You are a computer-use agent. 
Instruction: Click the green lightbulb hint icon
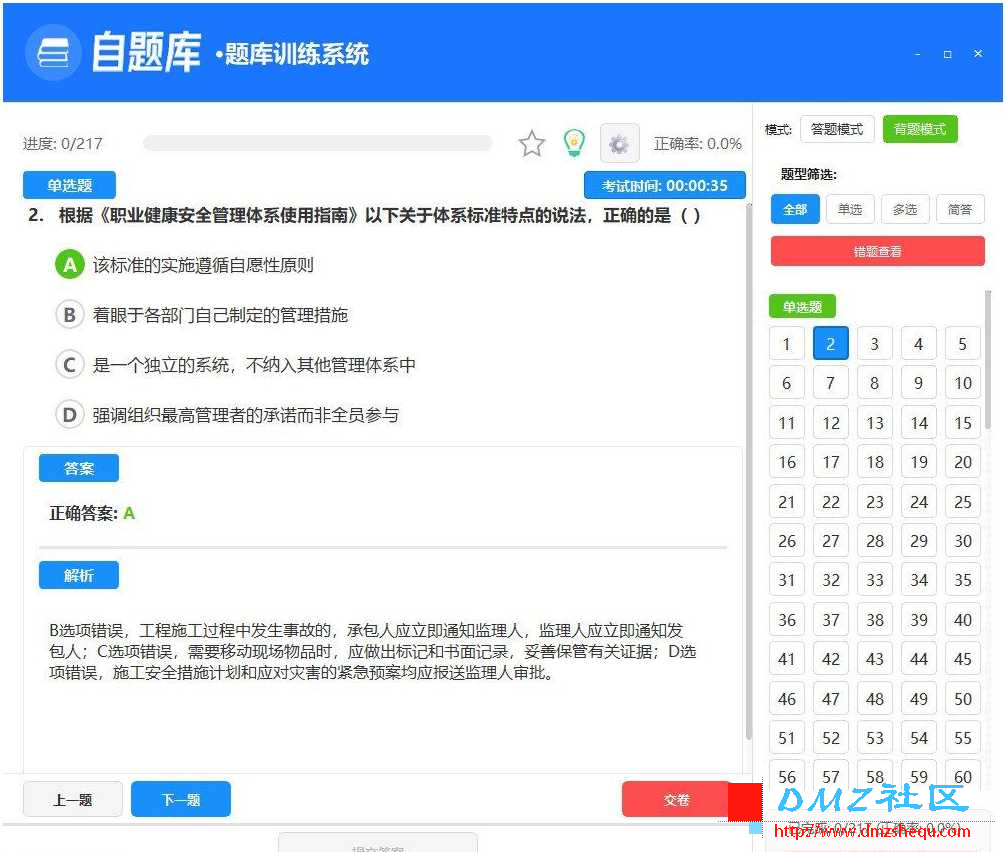point(574,142)
